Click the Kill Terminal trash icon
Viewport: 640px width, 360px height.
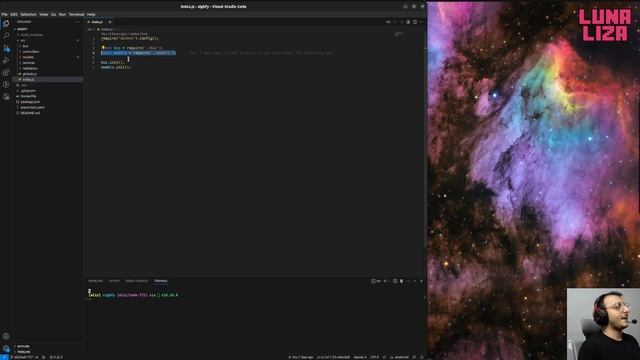click(x=402, y=281)
